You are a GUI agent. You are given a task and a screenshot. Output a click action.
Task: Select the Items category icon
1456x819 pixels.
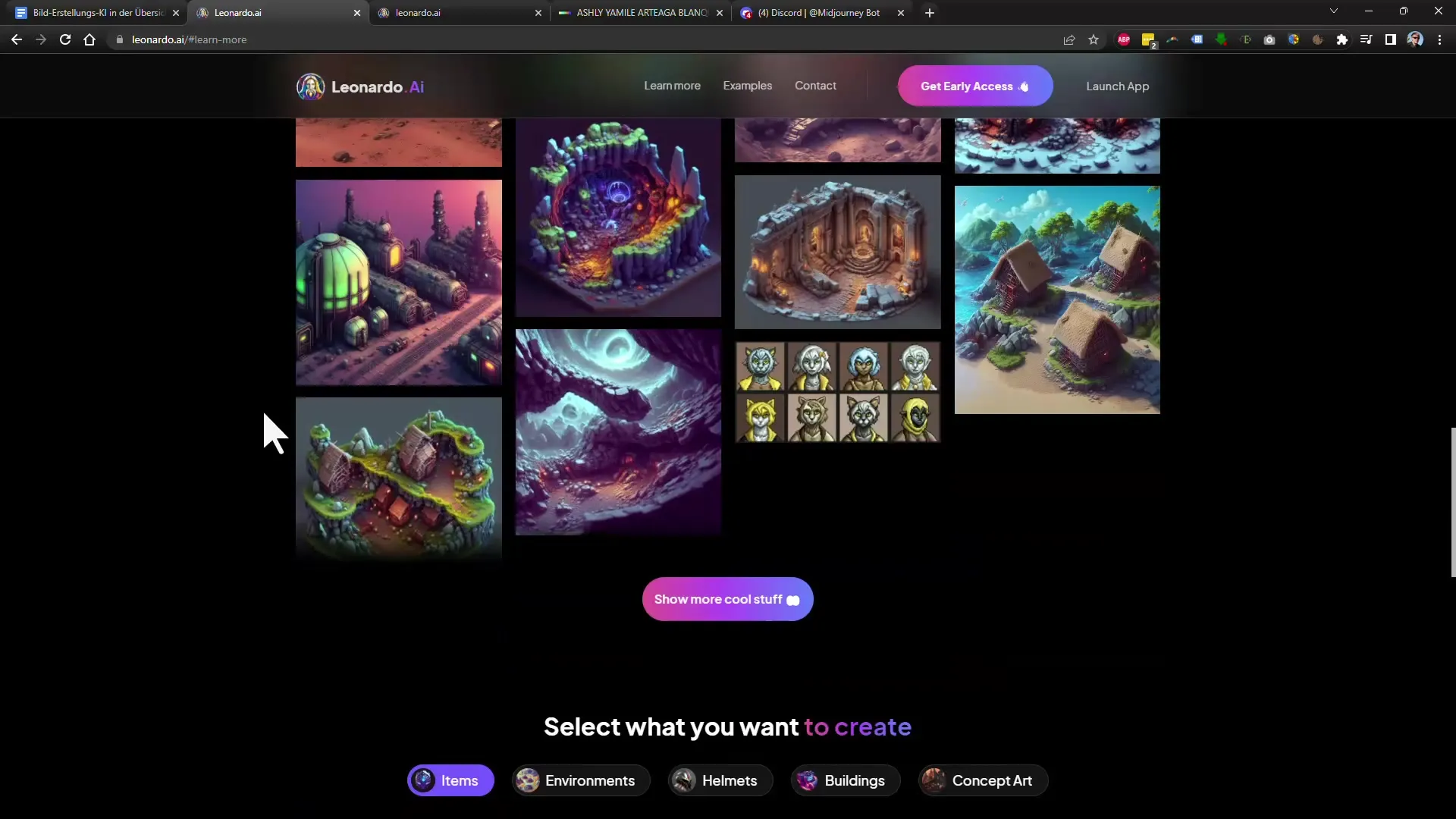click(422, 780)
